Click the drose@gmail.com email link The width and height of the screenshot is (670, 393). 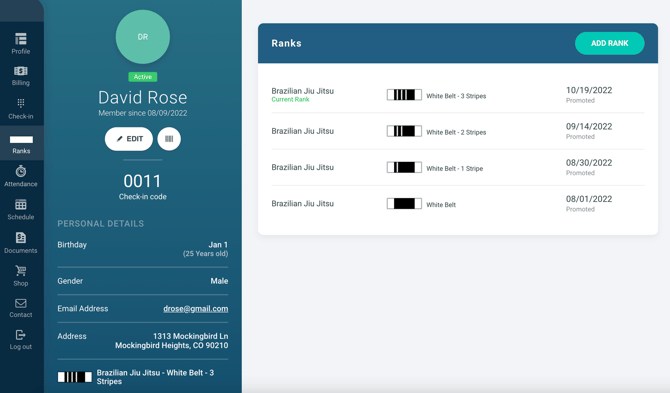[x=195, y=308]
